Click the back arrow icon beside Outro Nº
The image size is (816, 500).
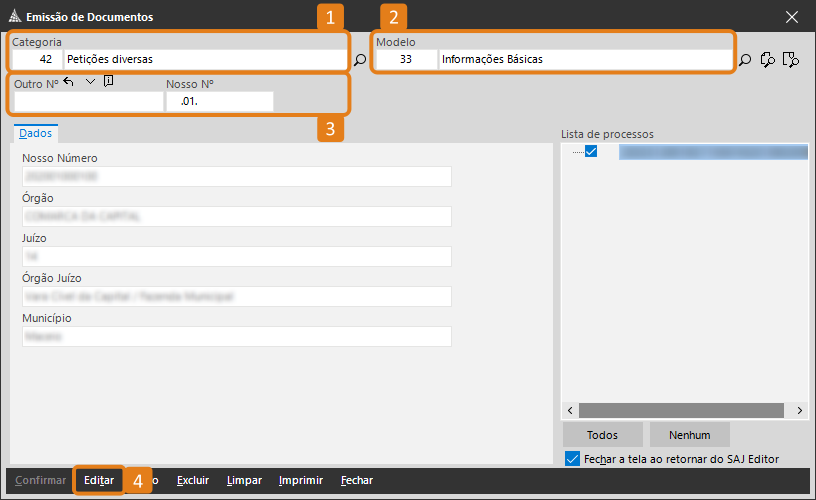click(x=69, y=82)
